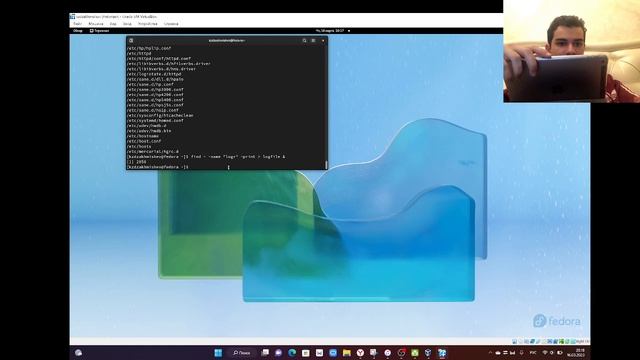Click the find command line in terminal
Viewport: 640px width, 360px height.
206,157
